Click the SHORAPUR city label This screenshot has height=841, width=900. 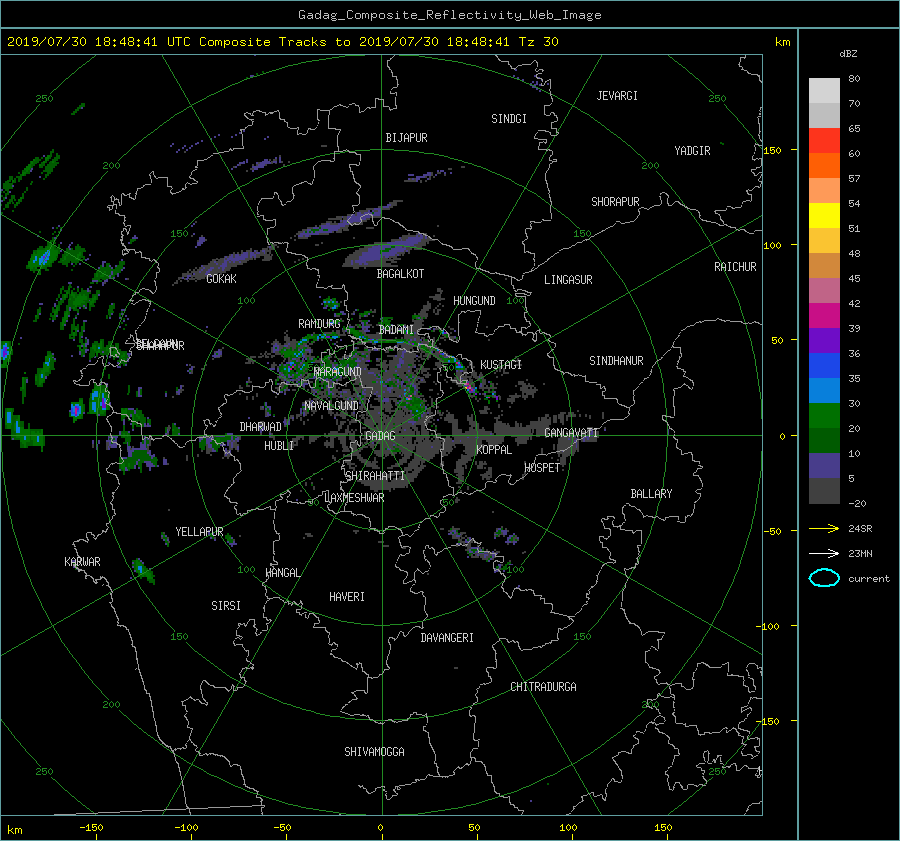(x=615, y=202)
